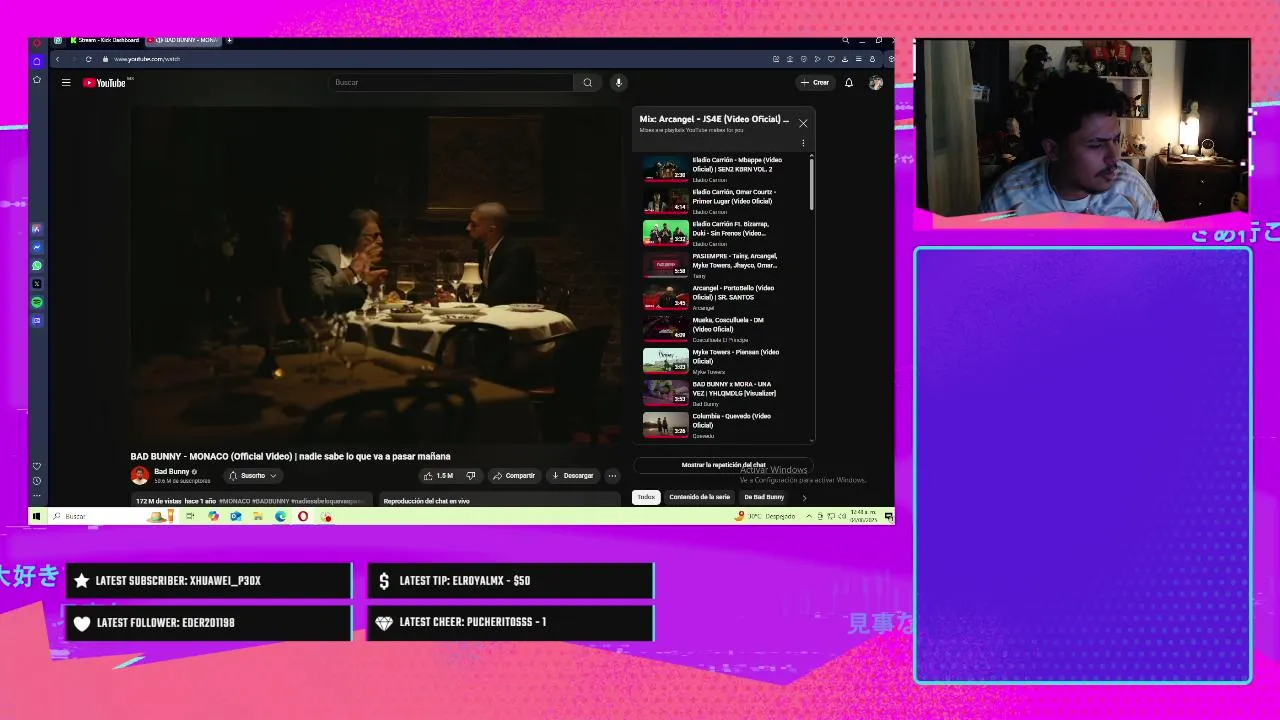The image size is (1280, 720).
Task: Add page to bookmarks heart in toolbar
Action: pyautogui.click(x=831, y=59)
